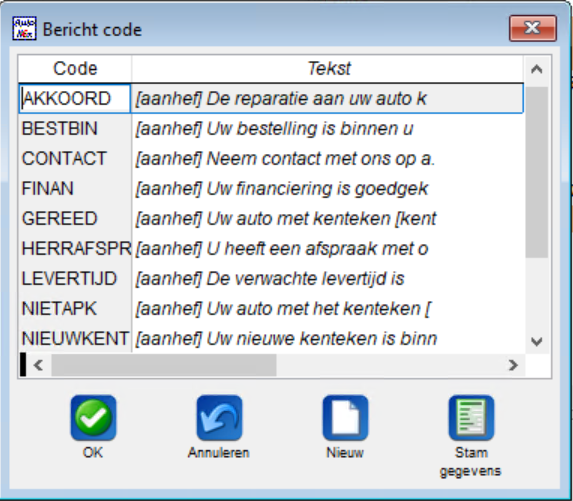Select the AKKOORD code input cell
573x501 pixels.
click(x=75, y=98)
